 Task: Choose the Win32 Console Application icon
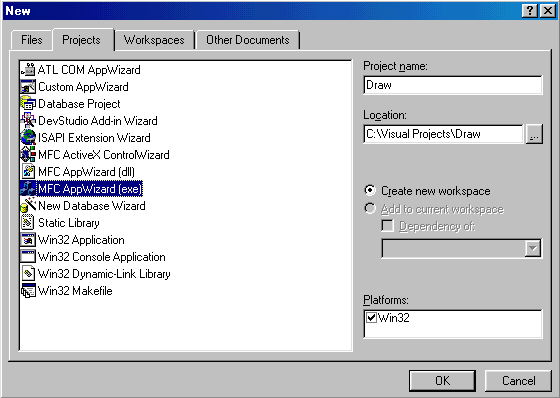tap(28, 257)
